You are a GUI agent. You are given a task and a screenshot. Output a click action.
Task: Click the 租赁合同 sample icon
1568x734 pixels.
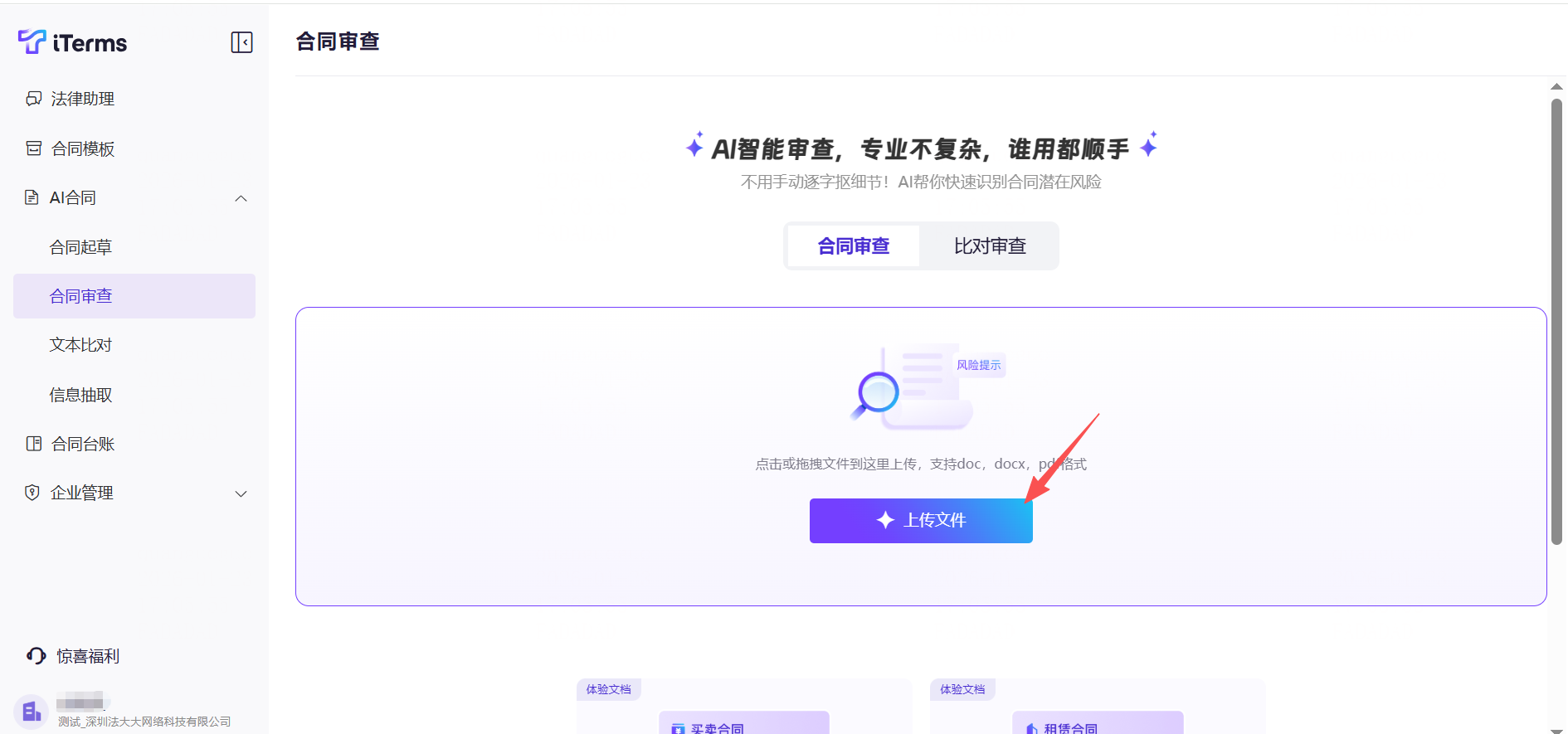click(1032, 729)
